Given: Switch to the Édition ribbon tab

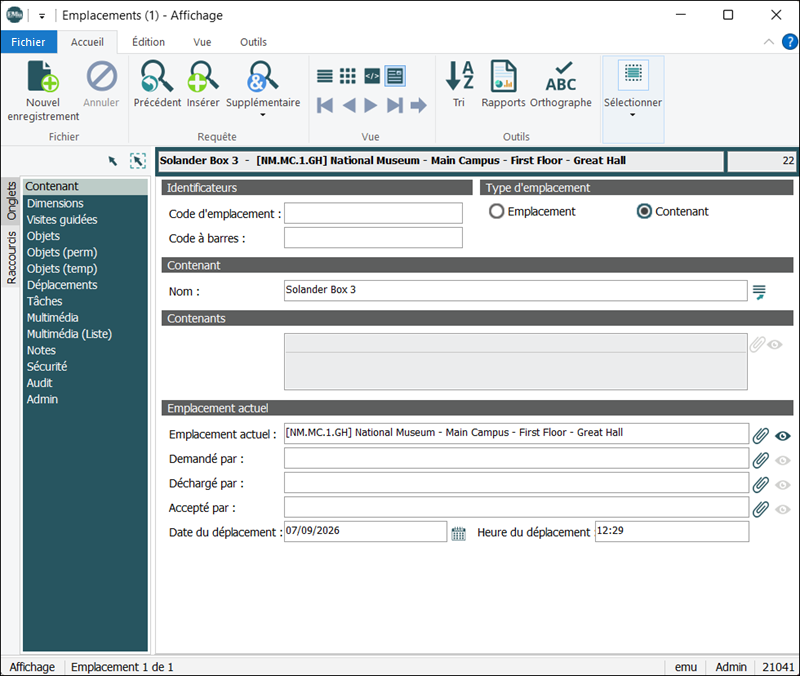Looking at the screenshot, I should click(148, 42).
